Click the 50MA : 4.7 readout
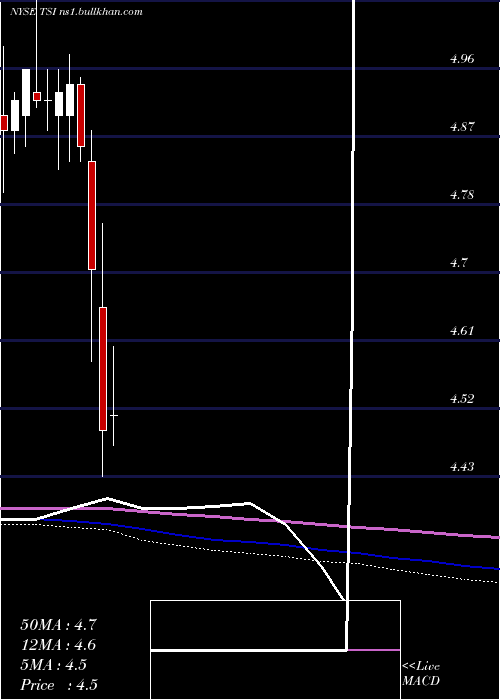The image size is (500, 700). pyautogui.click(x=58, y=625)
